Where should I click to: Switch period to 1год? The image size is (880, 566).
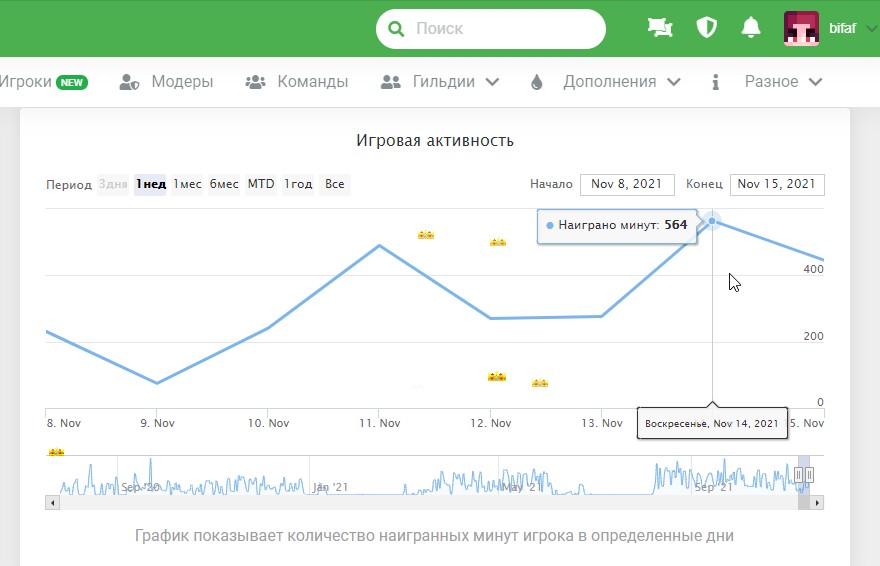298,184
